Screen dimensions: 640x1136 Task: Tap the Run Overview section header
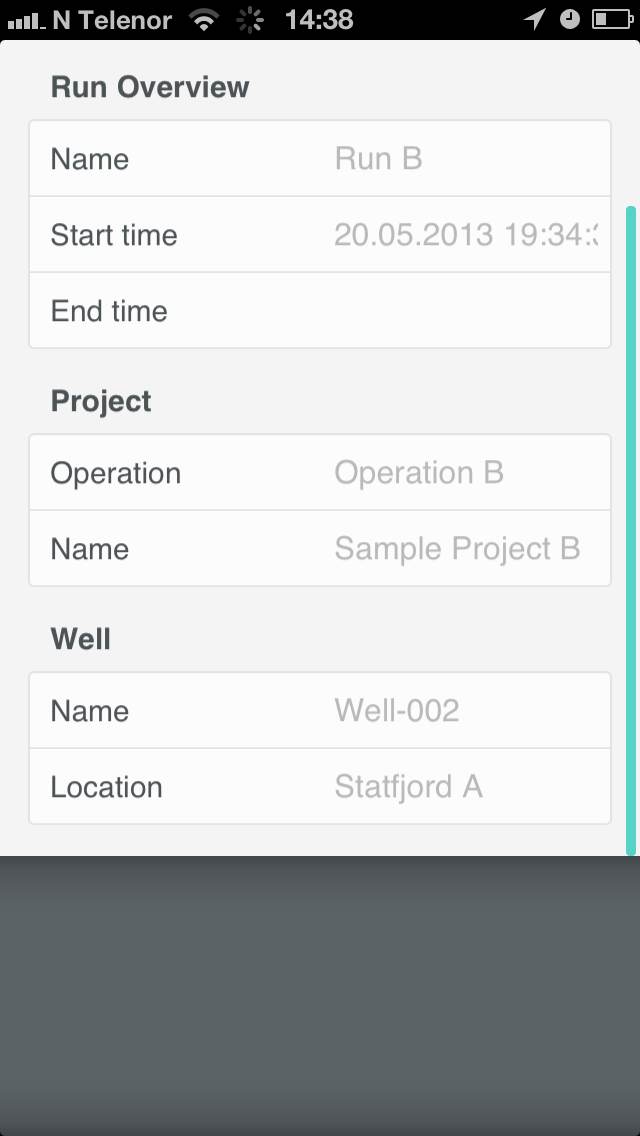pos(150,87)
